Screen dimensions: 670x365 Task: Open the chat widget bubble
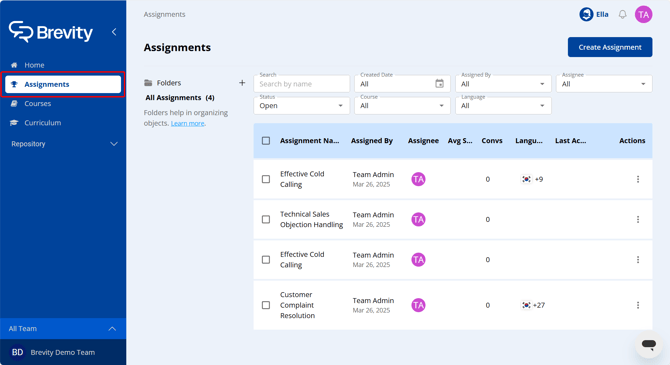[x=649, y=344]
